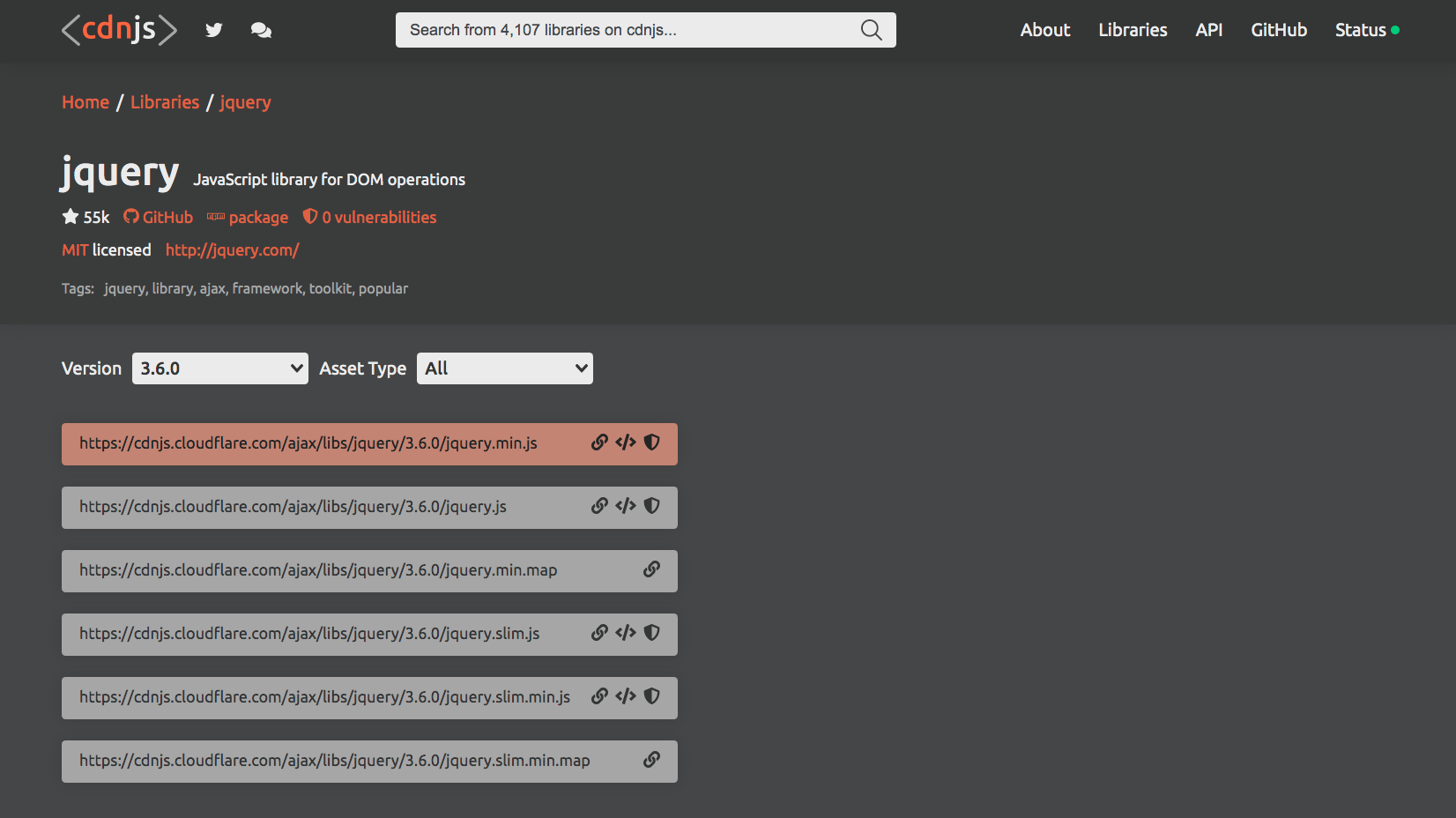Image resolution: width=1456 pixels, height=818 pixels.
Task: Copy script tag icon for jquery.slim.js
Action: 626,633
